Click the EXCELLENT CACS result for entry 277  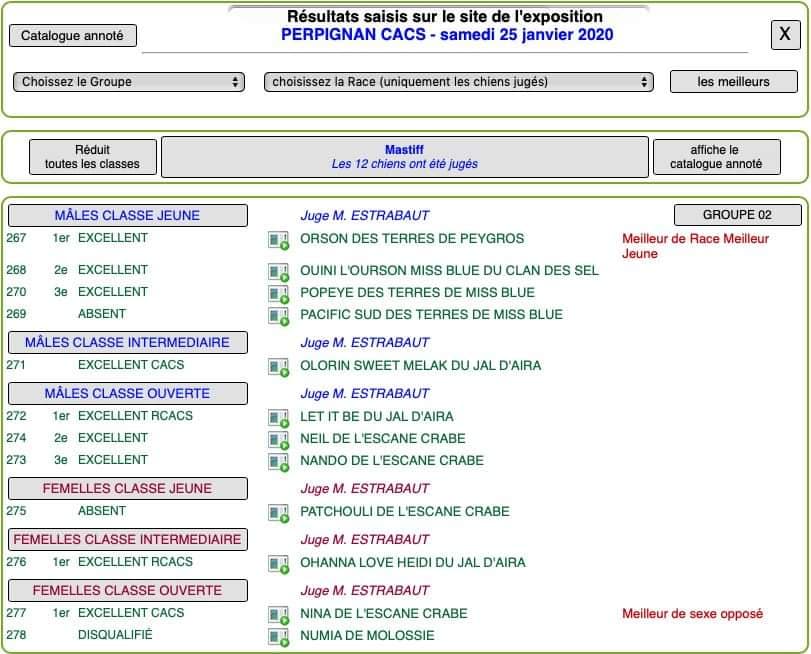click(x=131, y=613)
